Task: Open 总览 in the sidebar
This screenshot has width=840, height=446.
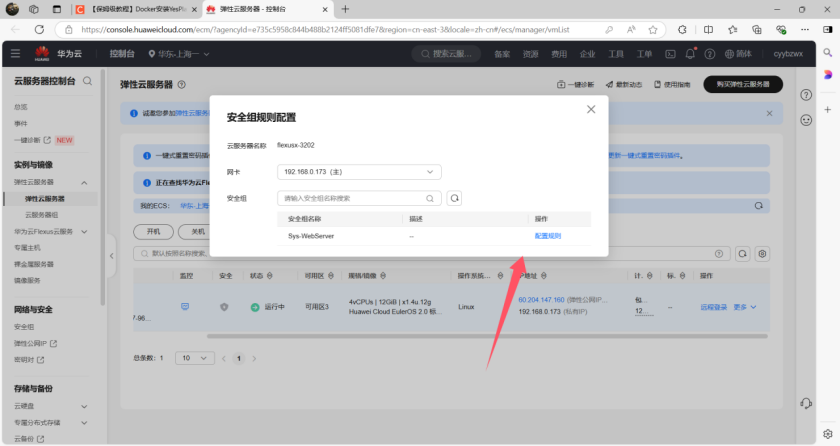Action: [x=20, y=107]
